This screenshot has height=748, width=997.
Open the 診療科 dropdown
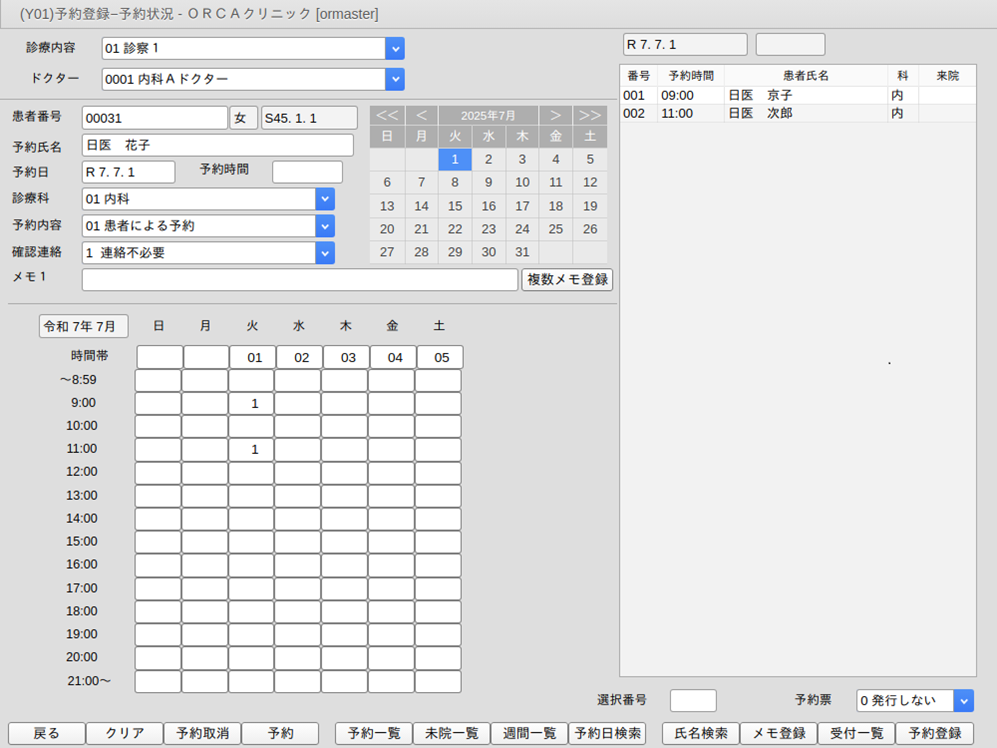pos(325,199)
